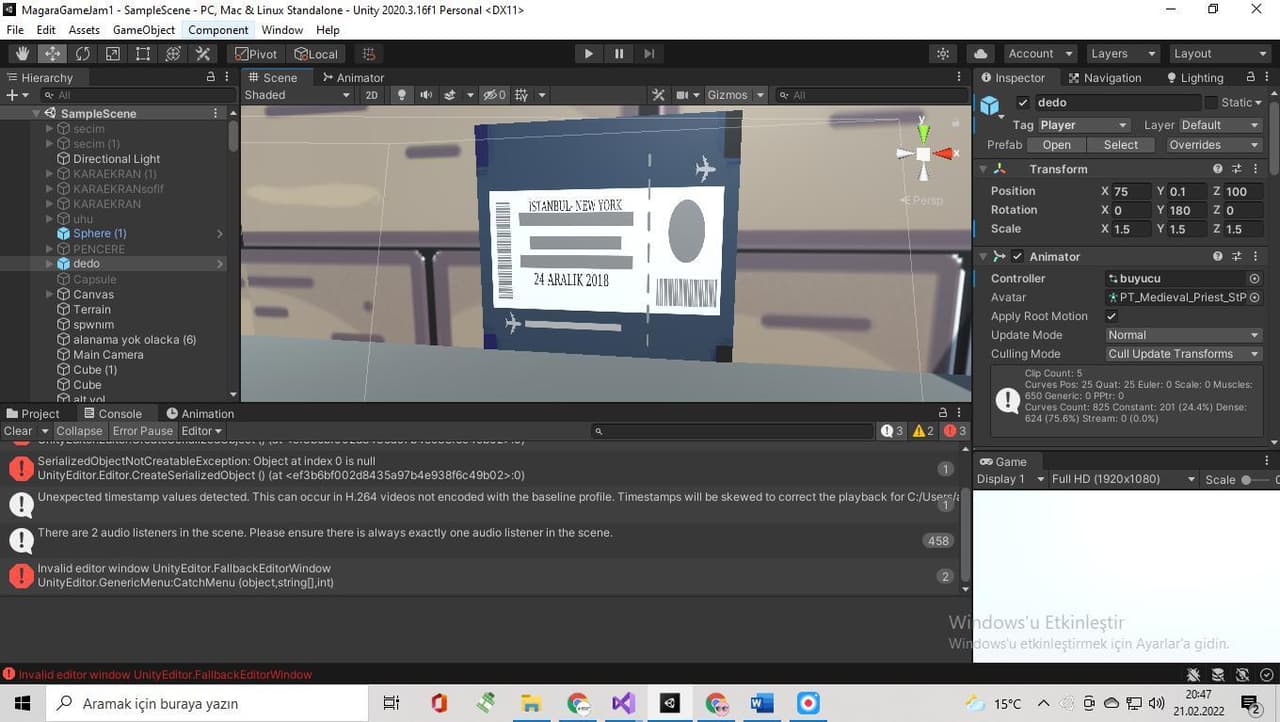Open Hierarchy panel options menu
1280x722 pixels.
pyautogui.click(x=226, y=77)
